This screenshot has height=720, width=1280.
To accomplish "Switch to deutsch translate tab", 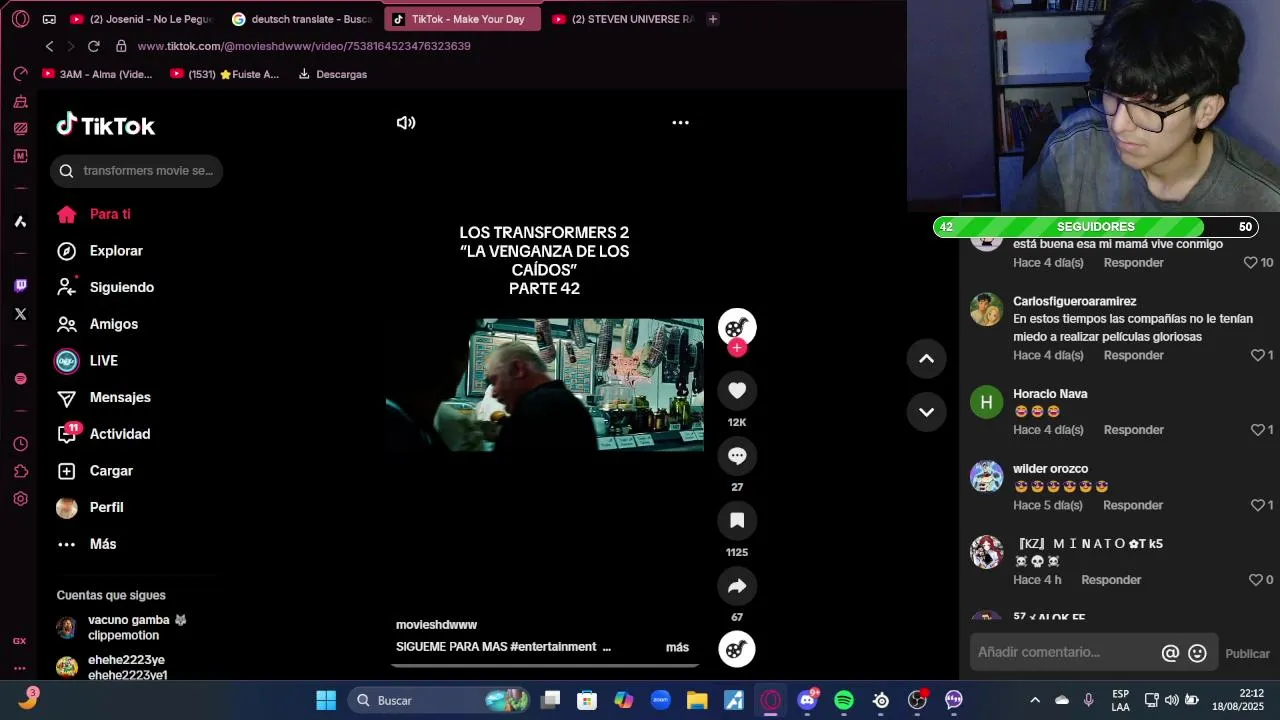I will pos(302,19).
